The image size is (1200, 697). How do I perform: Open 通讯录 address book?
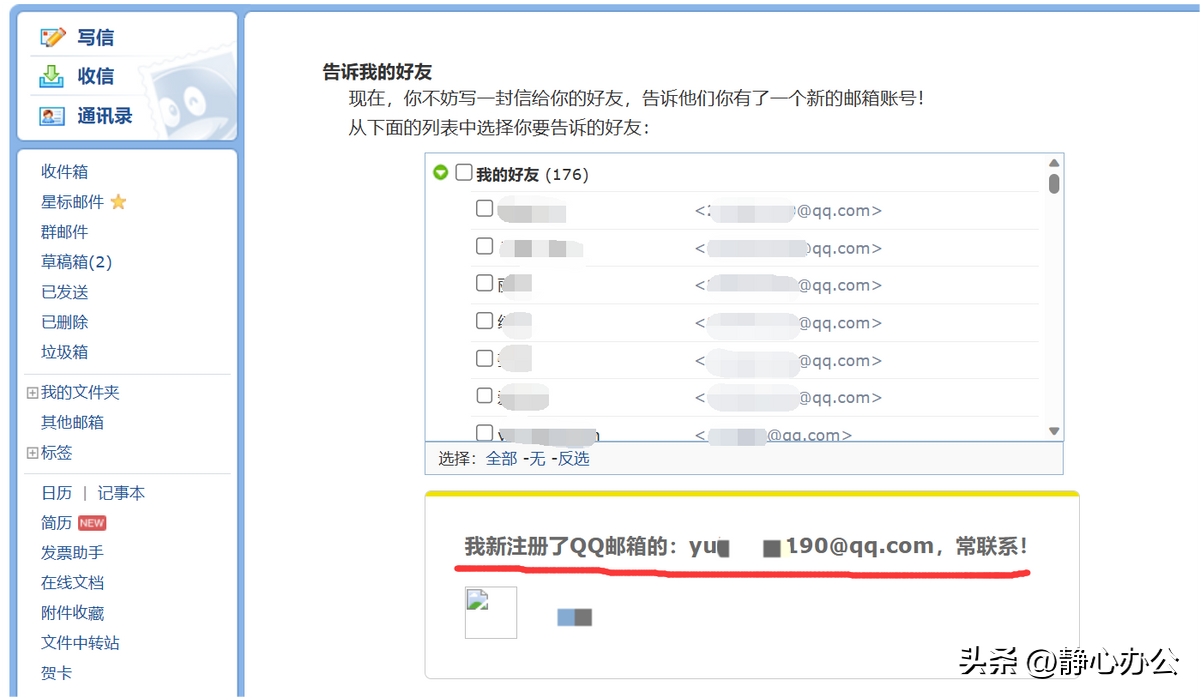click(x=105, y=116)
